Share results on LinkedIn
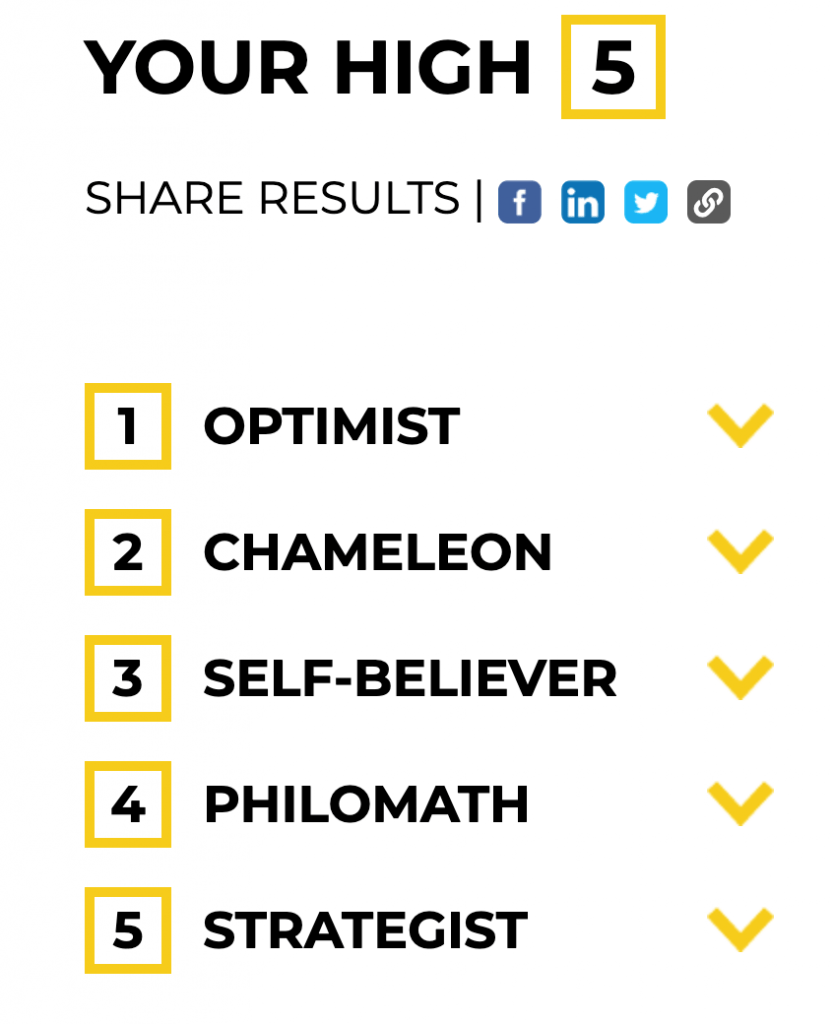Viewport: 833px width, 1024px height. click(x=582, y=202)
